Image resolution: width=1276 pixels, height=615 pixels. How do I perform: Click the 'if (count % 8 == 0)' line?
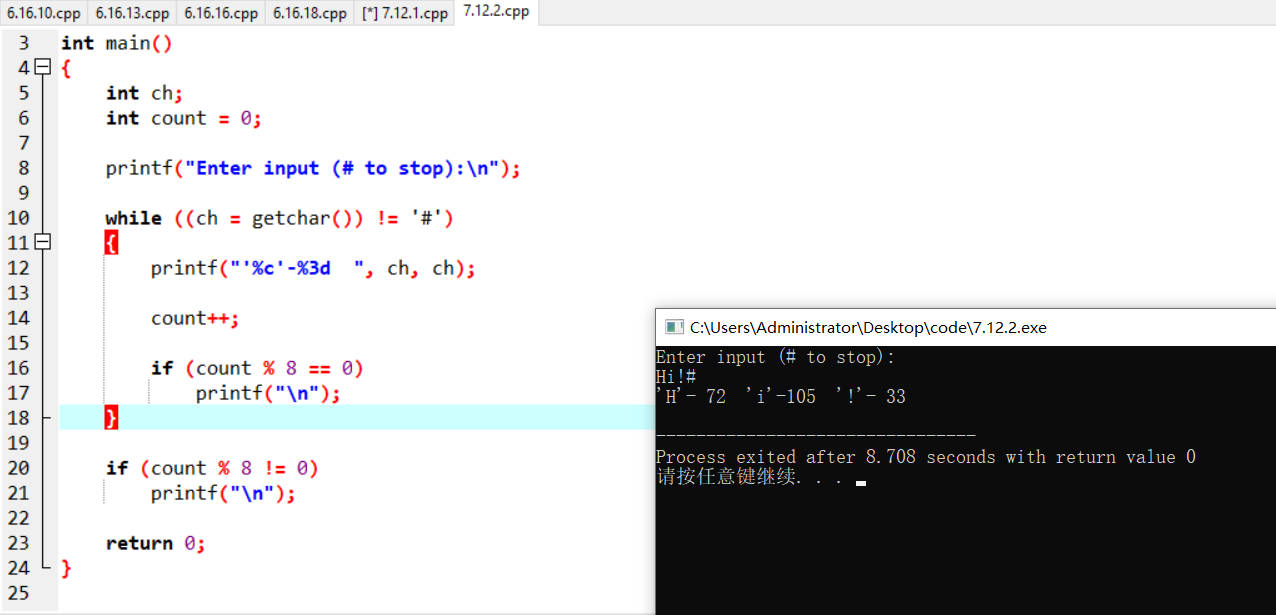click(x=257, y=368)
